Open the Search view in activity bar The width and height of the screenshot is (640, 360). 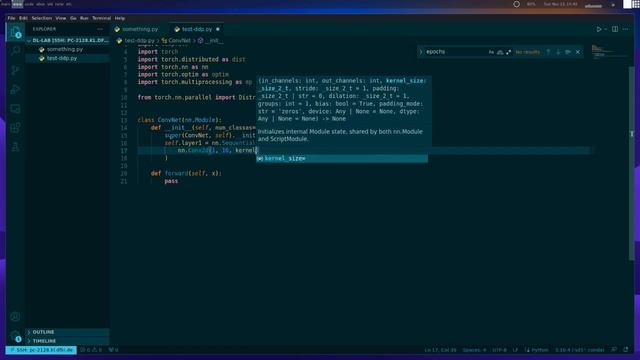[16, 51]
